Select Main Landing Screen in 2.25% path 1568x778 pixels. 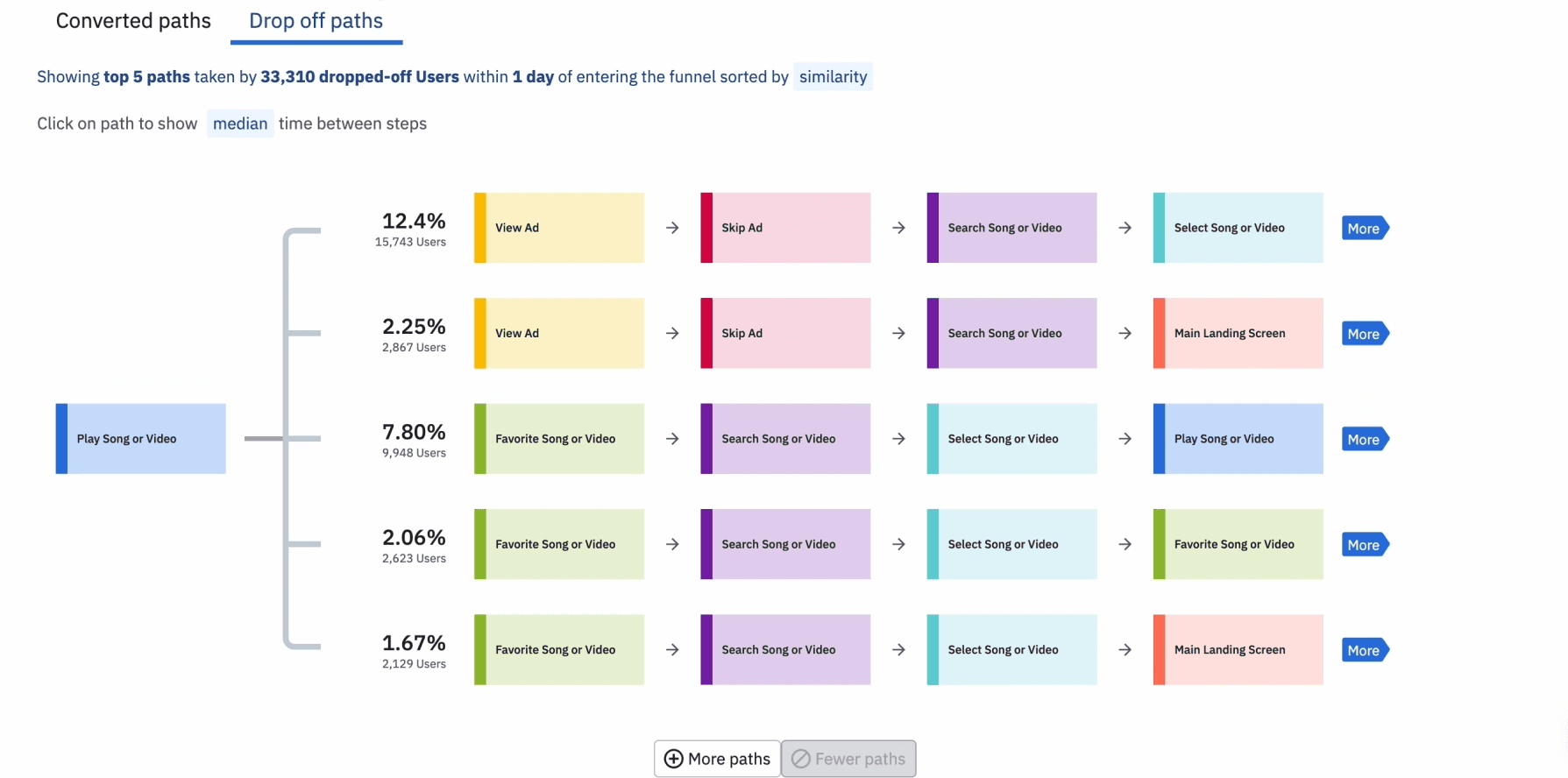pos(1238,333)
